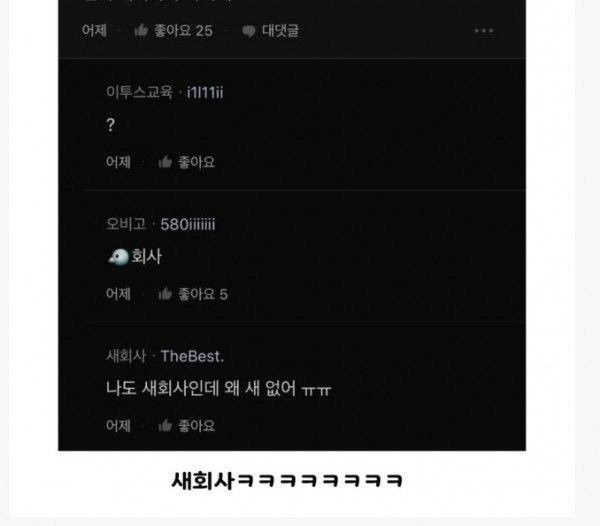Click the bird emoji before 회사
600x526 pixels.
point(119,257)
